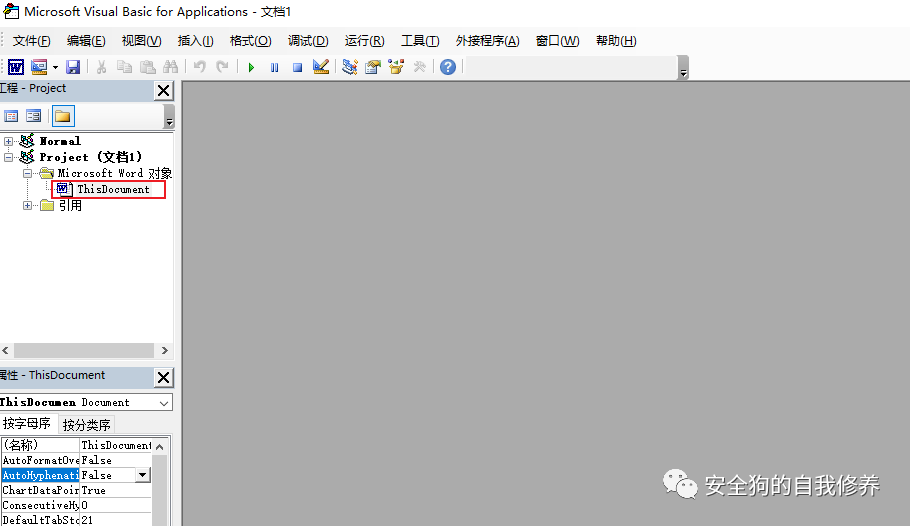Run macro with the green play icon
Screen dimensions: 910x526
251,67
